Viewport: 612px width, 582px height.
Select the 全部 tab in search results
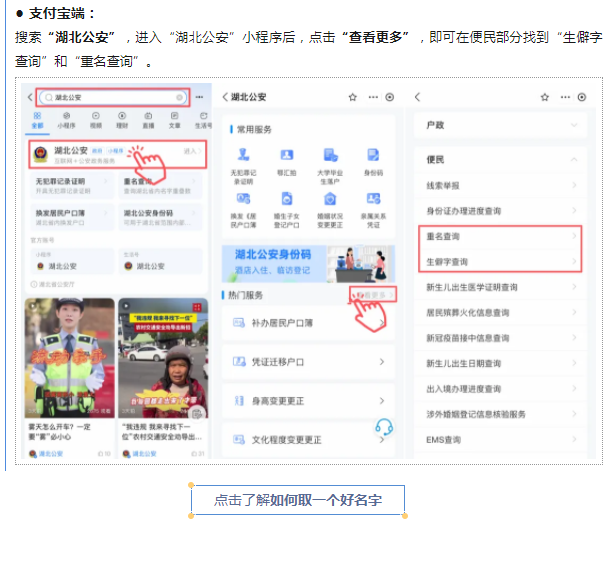[37, 120]
